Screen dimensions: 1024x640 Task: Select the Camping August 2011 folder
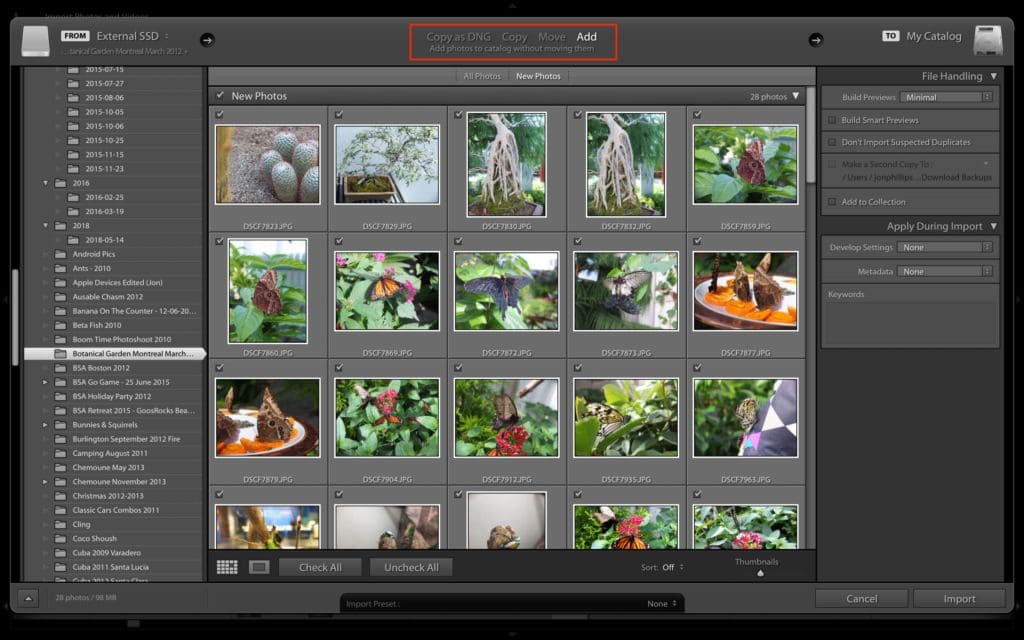click(x=110, y=453)
